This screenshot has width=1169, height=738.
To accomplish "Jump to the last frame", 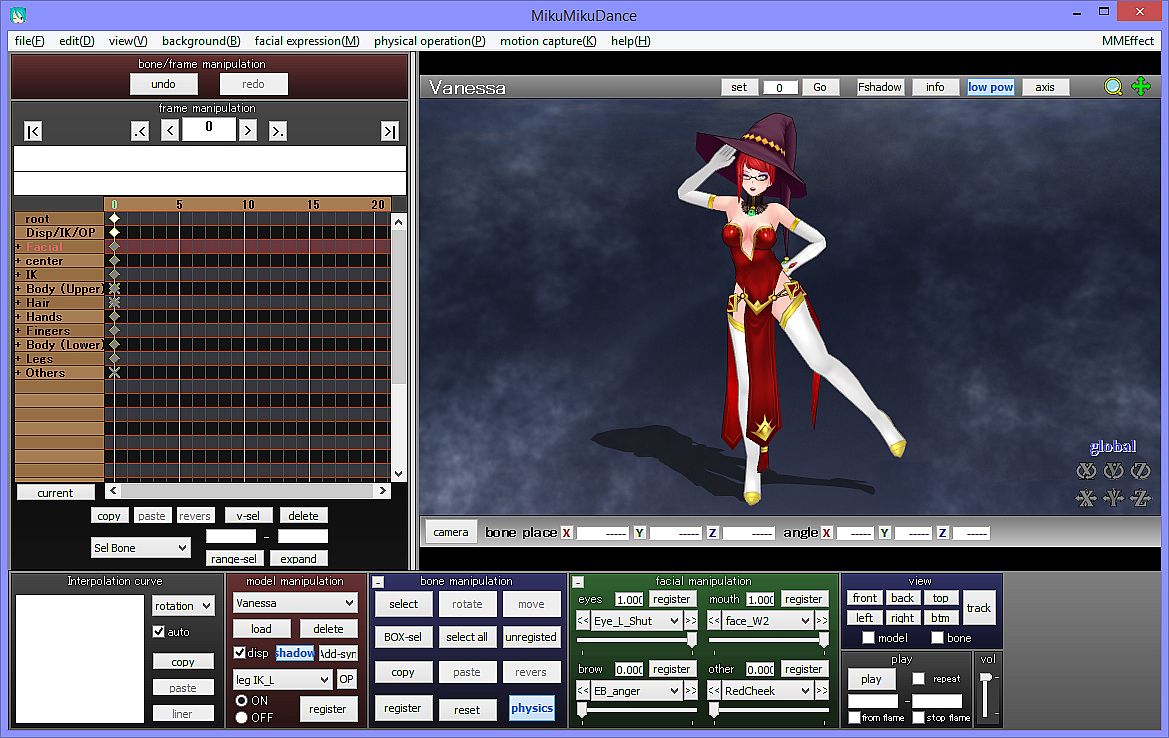I will [x=390, y=131].
